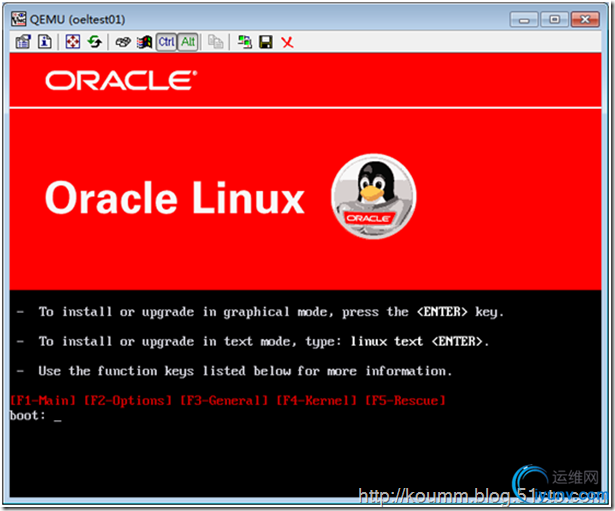This screenshot has width=615, height=511.
Task: Disconnect using the red X icon
Action: tap(287, 42)
